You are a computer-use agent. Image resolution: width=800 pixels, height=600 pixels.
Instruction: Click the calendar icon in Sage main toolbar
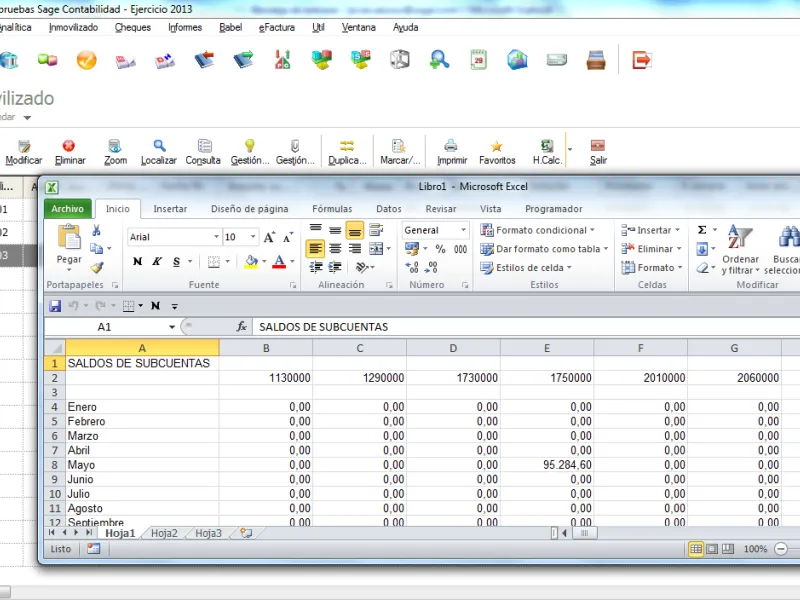479,60
